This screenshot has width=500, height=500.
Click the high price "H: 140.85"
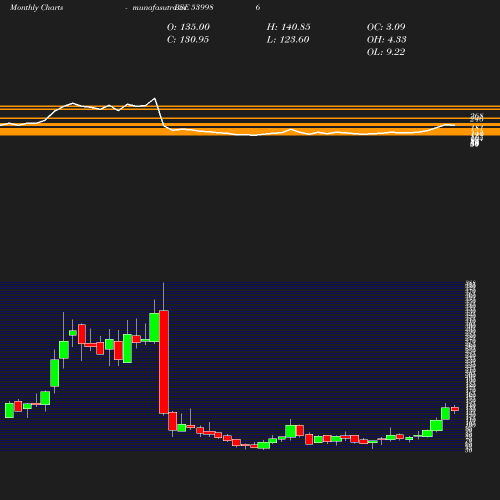288,27
